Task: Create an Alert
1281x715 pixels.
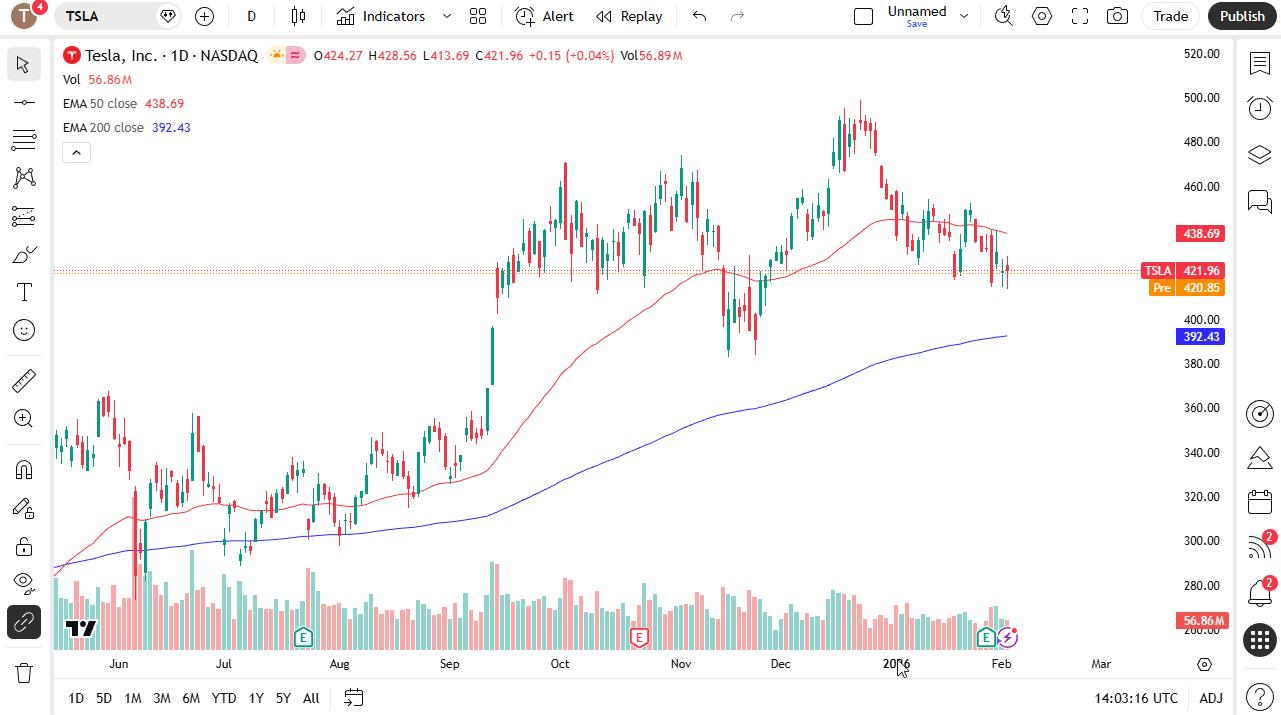Action: pos(545,16)
